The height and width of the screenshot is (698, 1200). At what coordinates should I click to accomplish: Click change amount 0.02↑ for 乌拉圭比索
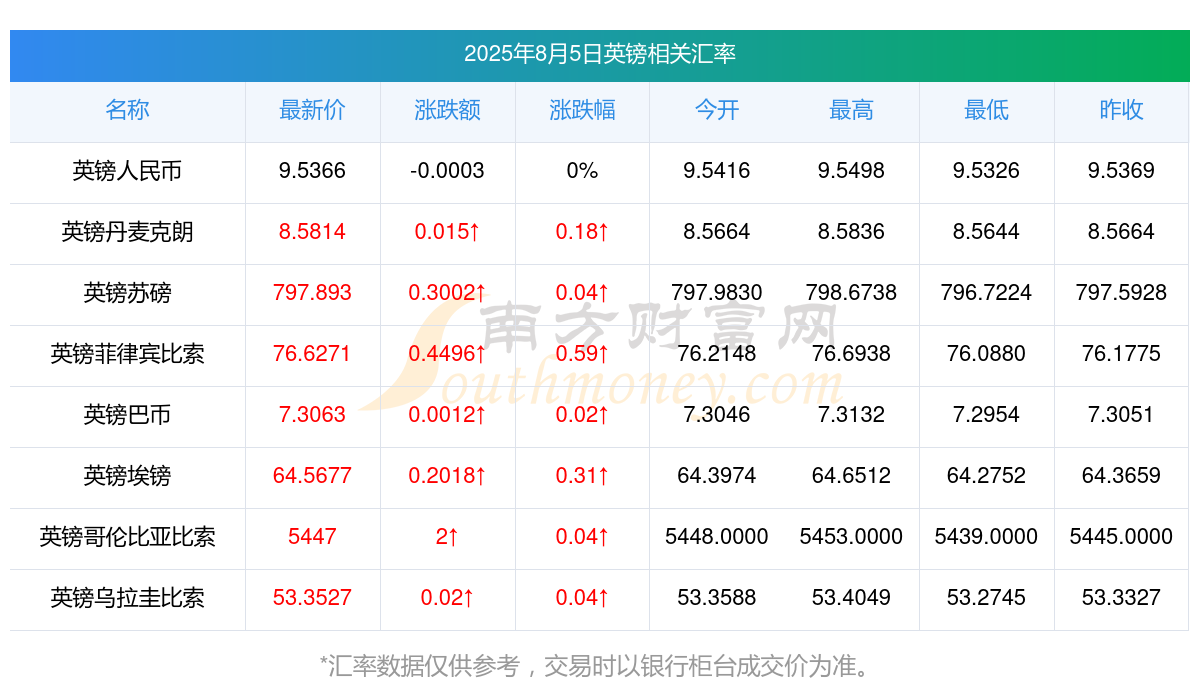tap(447, 598)
